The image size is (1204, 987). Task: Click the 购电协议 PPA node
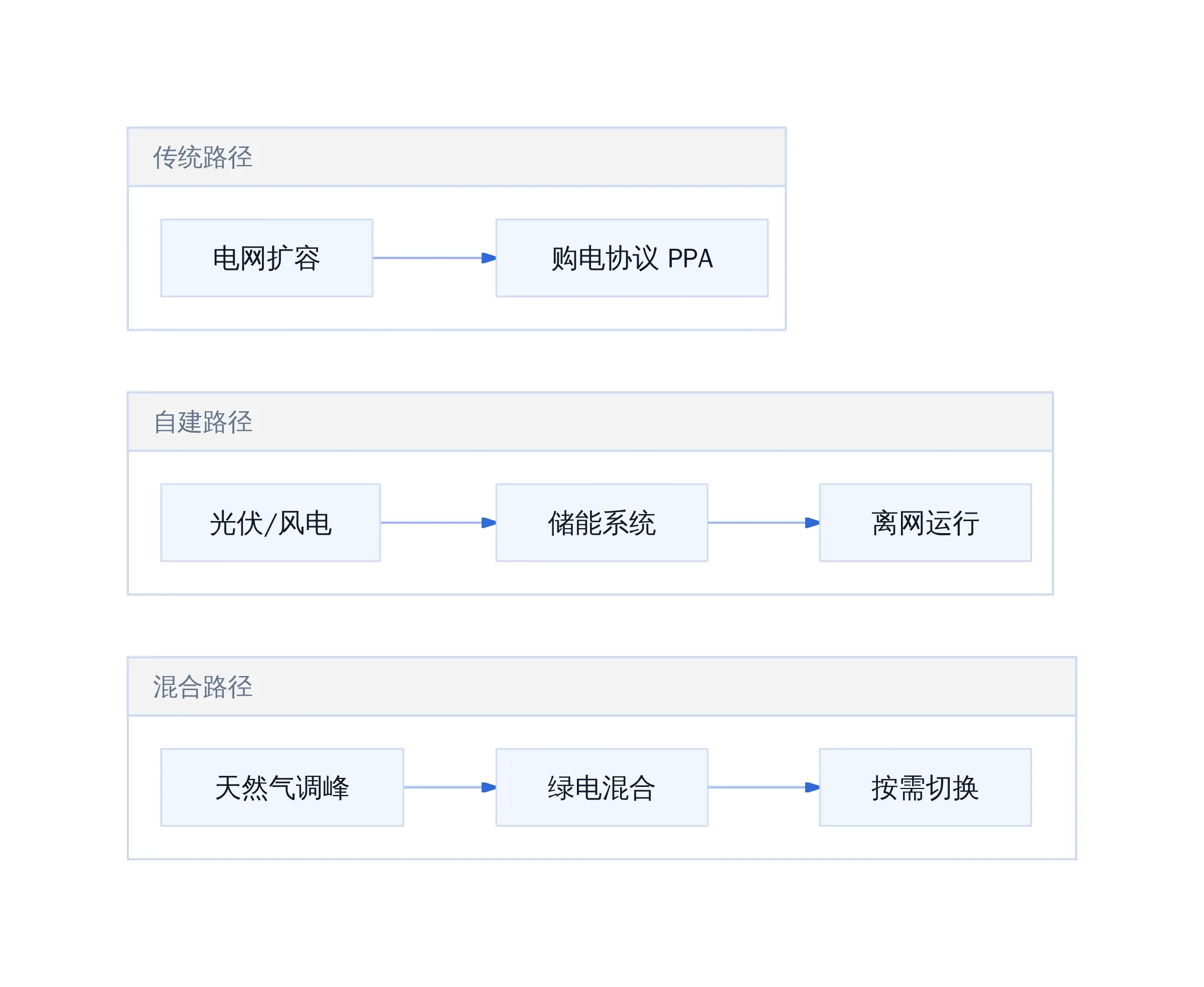click(632, 258)
